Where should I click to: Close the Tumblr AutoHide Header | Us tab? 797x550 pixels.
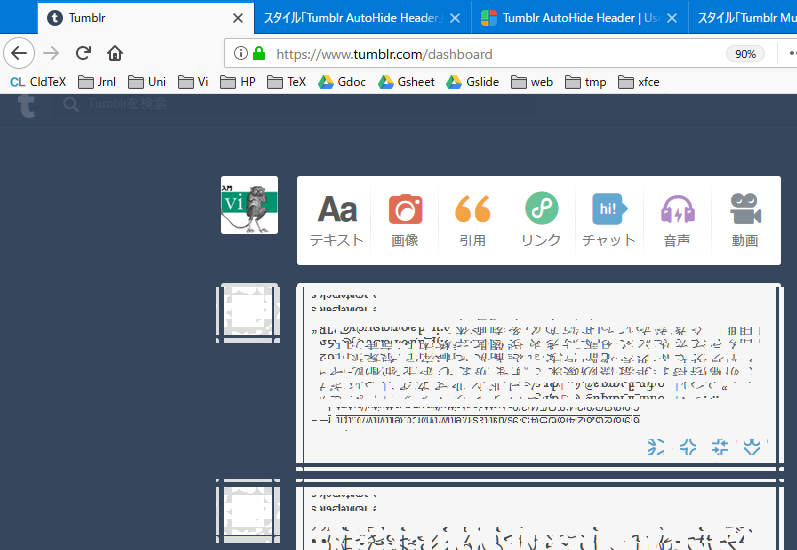click(671, 18)
